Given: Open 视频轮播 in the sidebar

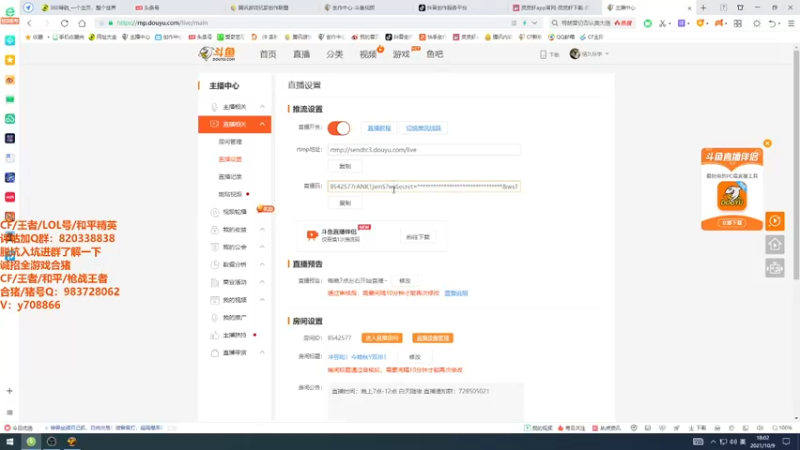Looking at the screenshot, I should 235,212.
